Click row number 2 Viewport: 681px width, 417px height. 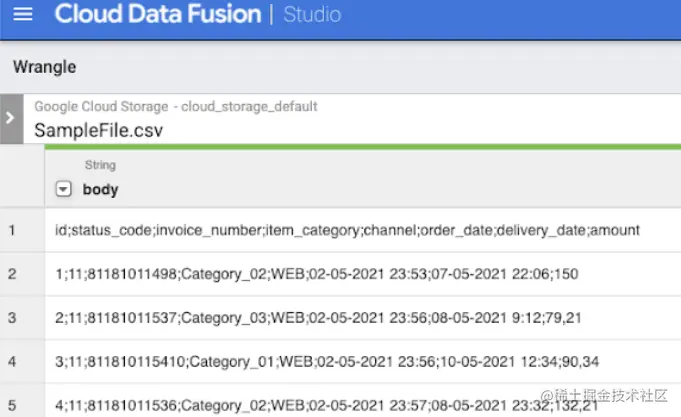point(12,274)
